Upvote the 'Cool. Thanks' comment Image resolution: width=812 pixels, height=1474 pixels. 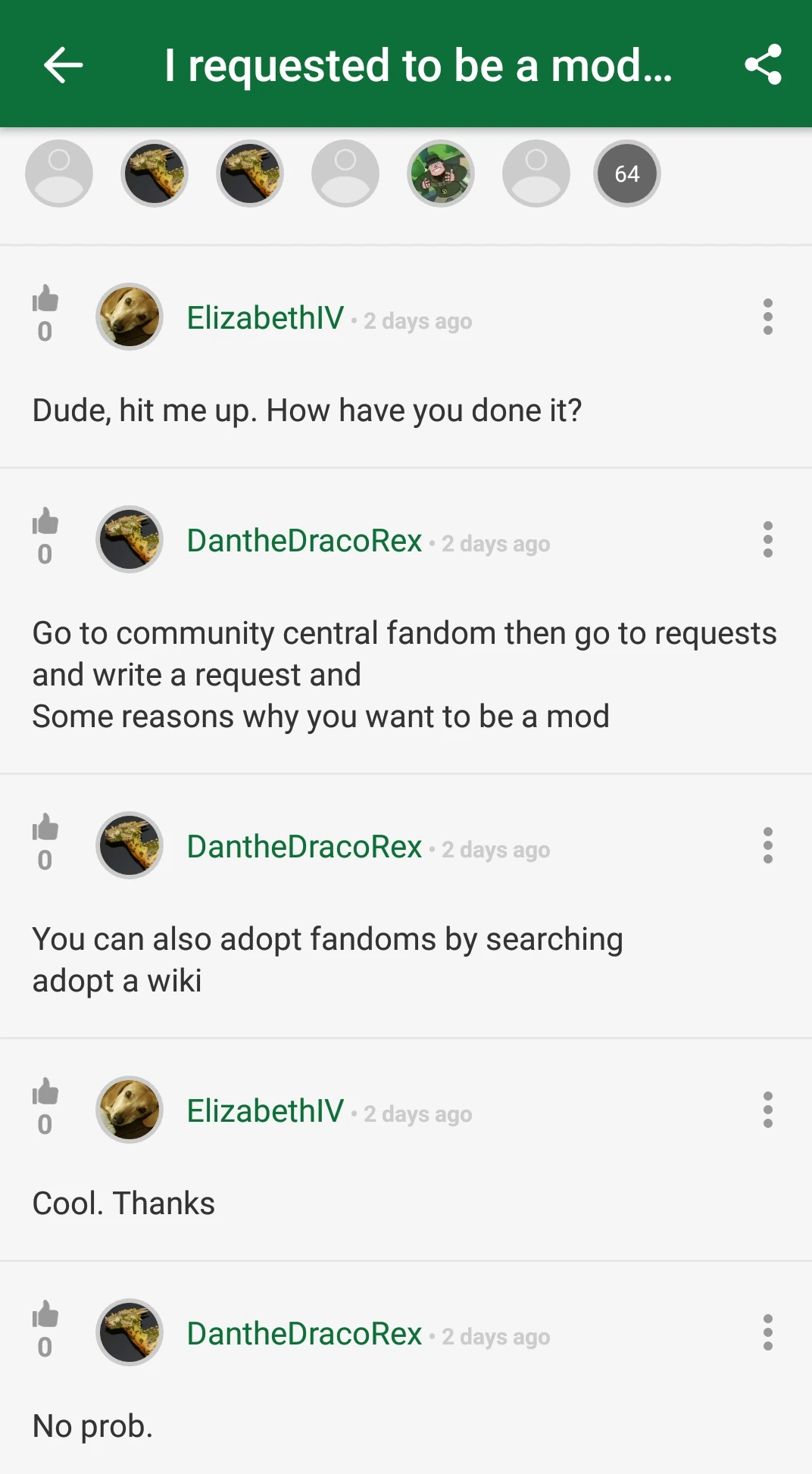click(x=45, y=1092)
